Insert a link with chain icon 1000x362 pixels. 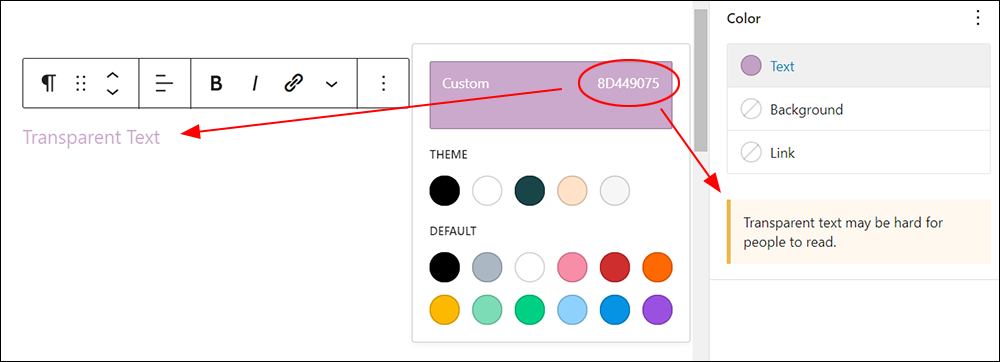[293, 83]
